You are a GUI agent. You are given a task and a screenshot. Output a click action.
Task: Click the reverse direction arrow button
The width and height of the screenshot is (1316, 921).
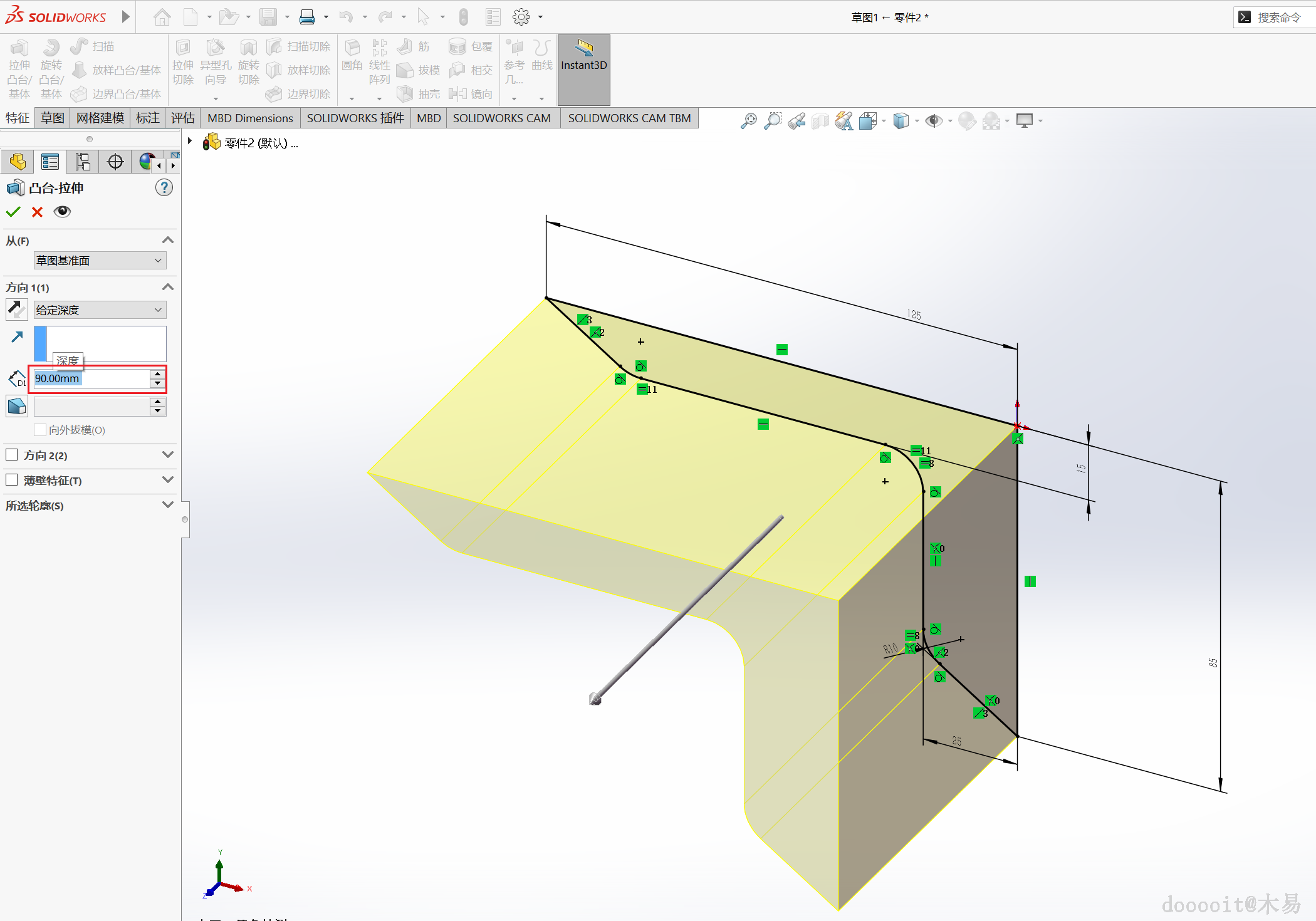click(x=16, y=309)
